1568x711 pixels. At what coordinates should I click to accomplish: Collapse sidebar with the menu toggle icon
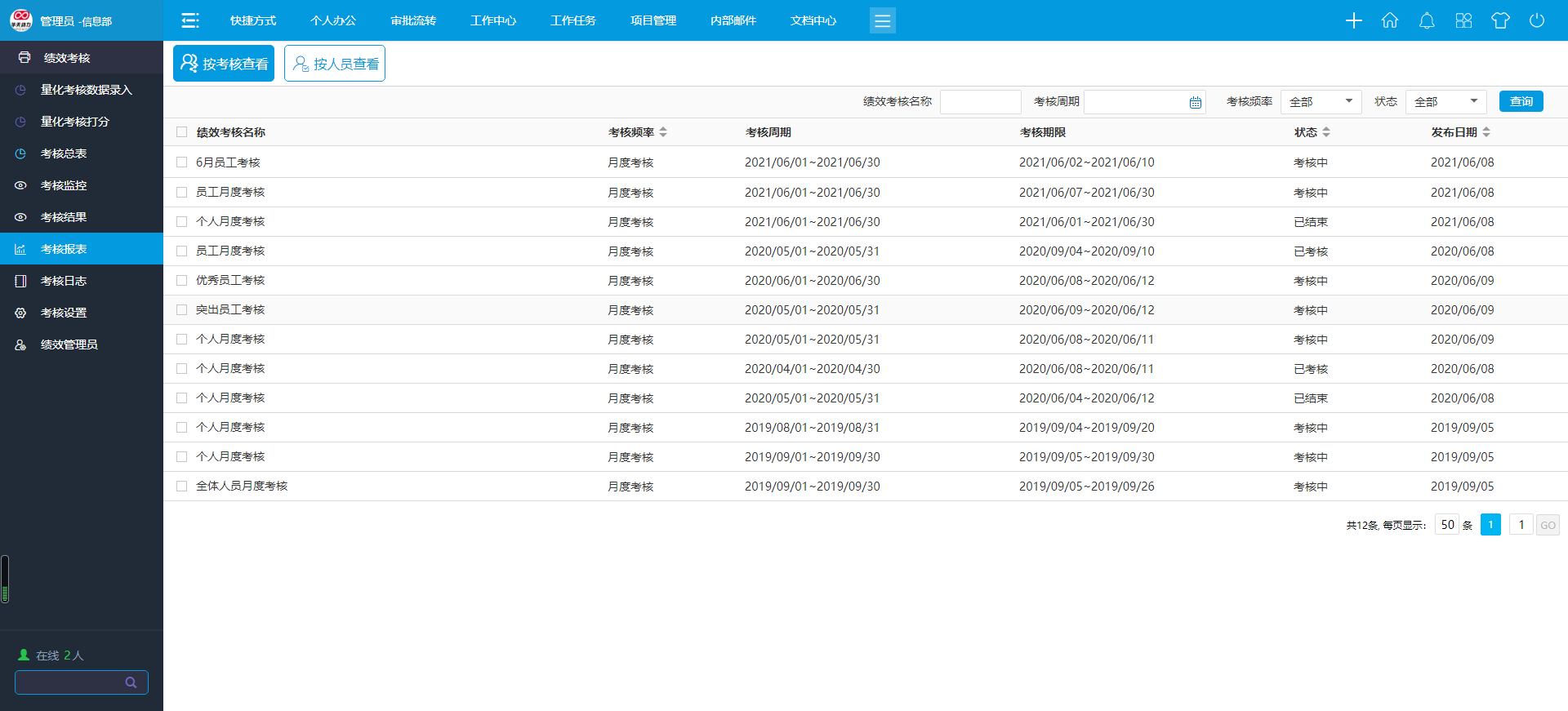[x=190, y=20]
